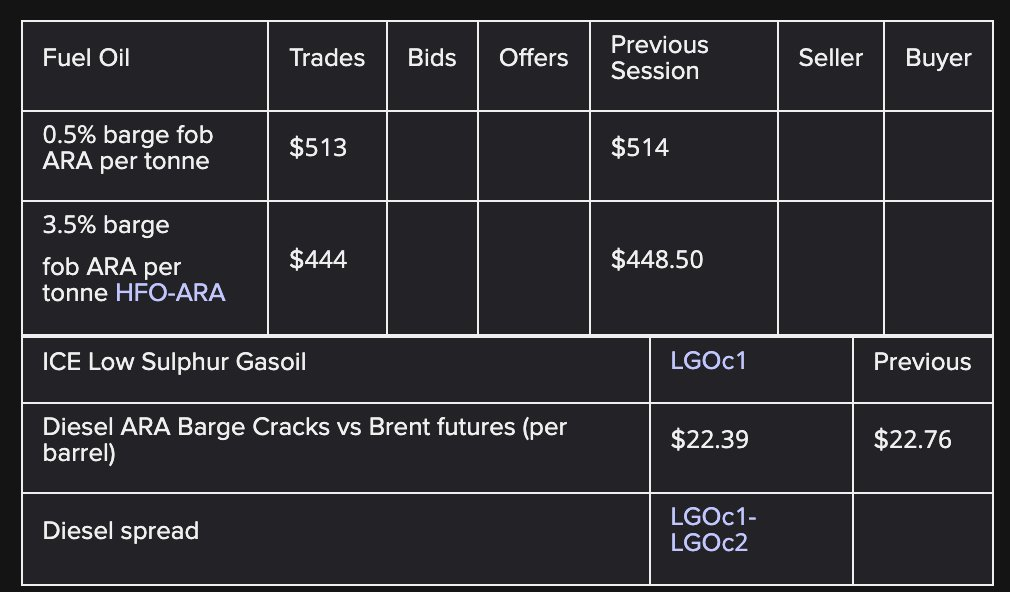
Task: Click the Diesel ARA Barge Cracks label
Action: click(x=305, y=439)
